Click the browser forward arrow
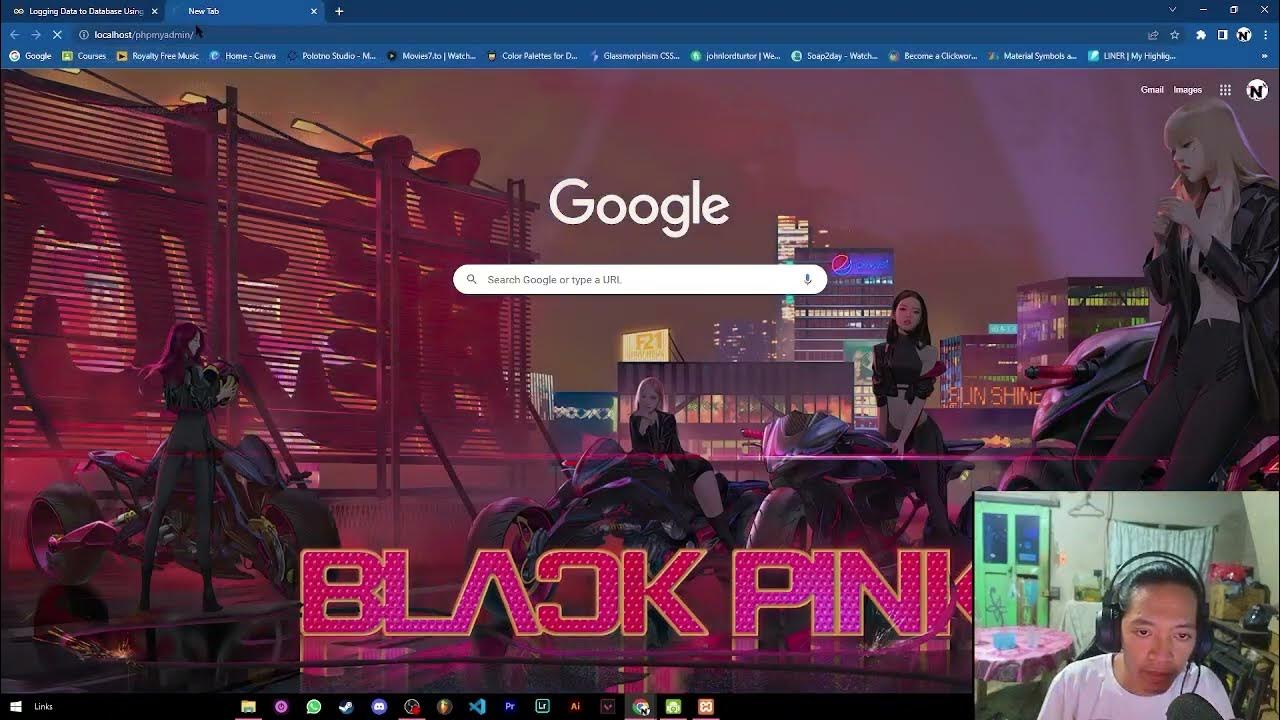The image size is (1280, 720). [36, 34]
